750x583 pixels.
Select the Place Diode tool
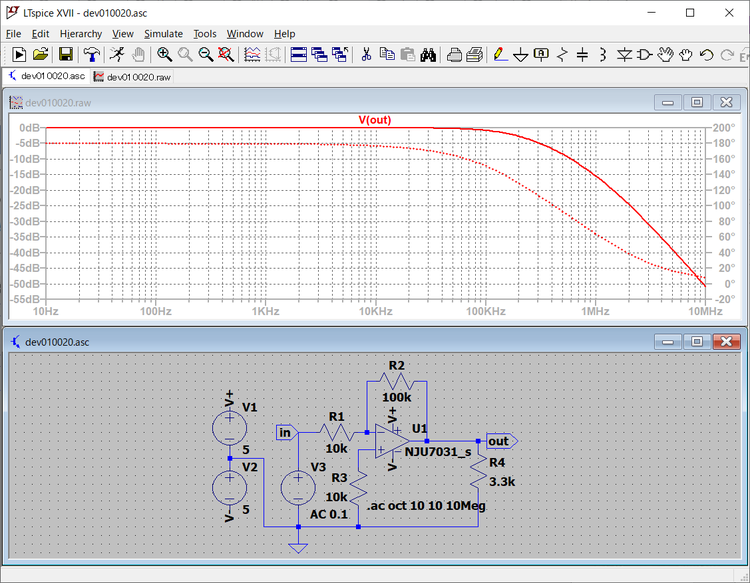pyautogui.click(x=624, y=54)
